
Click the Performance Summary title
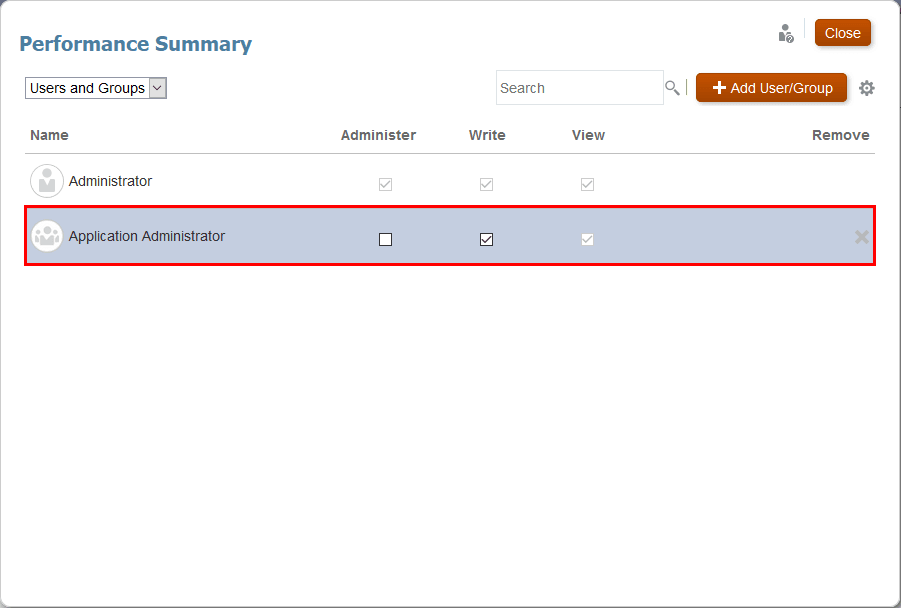click(x=136, y=44)
